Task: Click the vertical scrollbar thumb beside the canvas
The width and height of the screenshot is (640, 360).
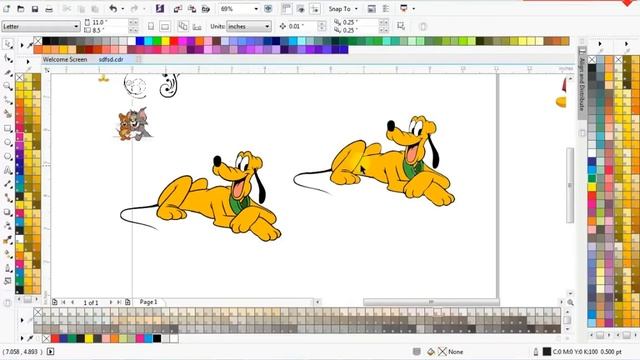Action: click(570, 185)
